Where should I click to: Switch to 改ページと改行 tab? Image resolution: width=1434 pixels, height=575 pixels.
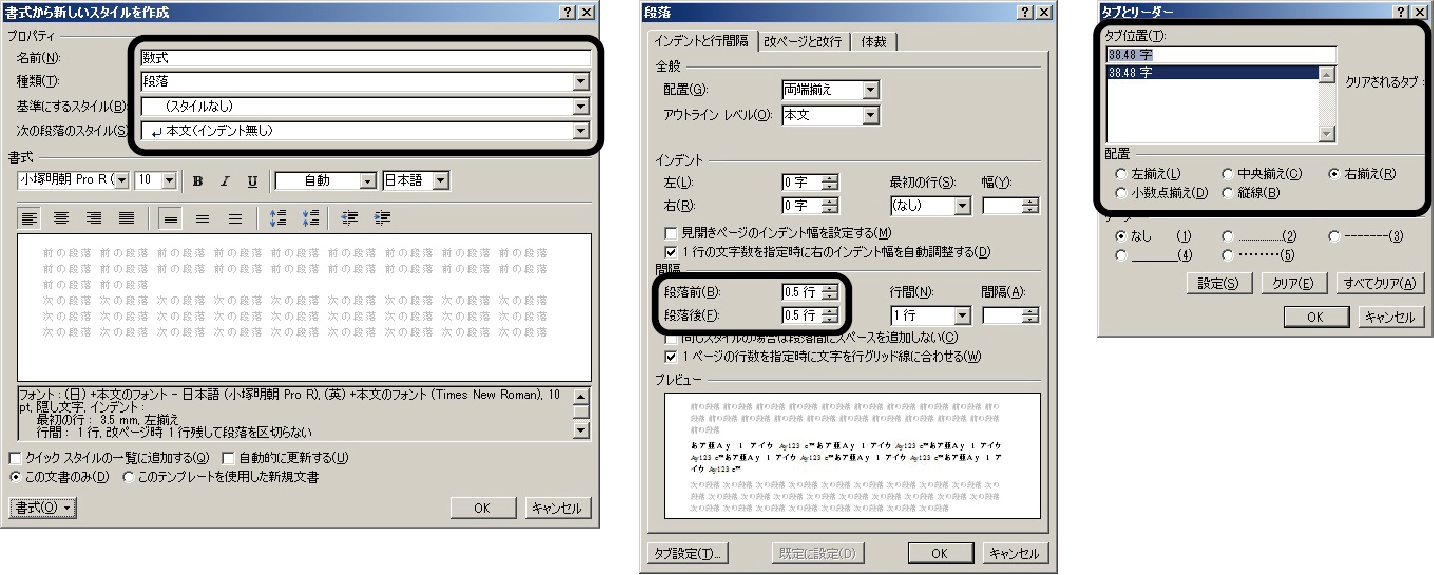tap(803, 41)
